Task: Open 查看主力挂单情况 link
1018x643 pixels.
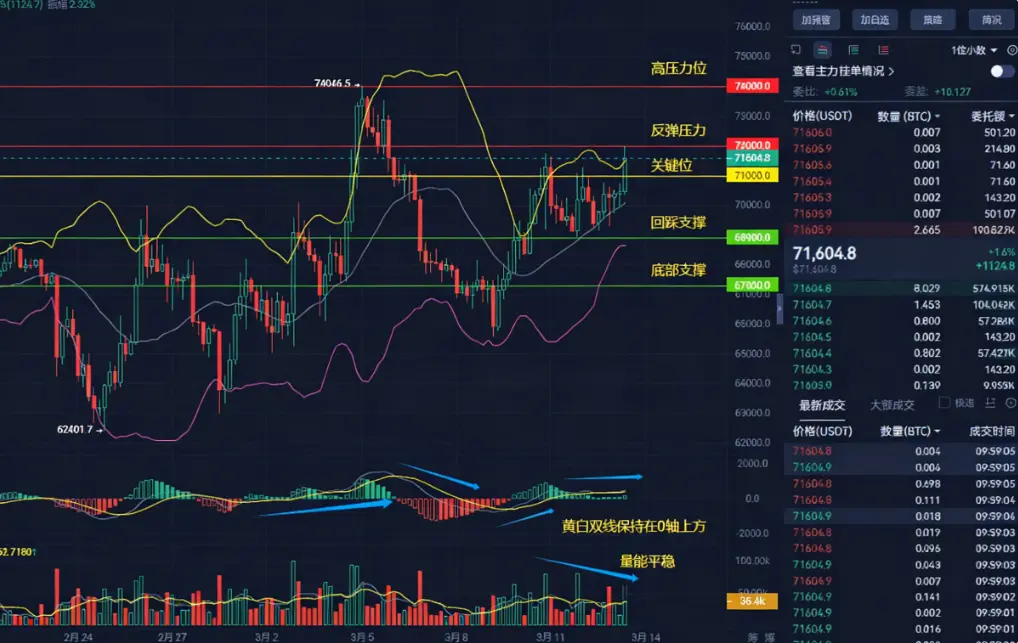Action: [843, 71]
